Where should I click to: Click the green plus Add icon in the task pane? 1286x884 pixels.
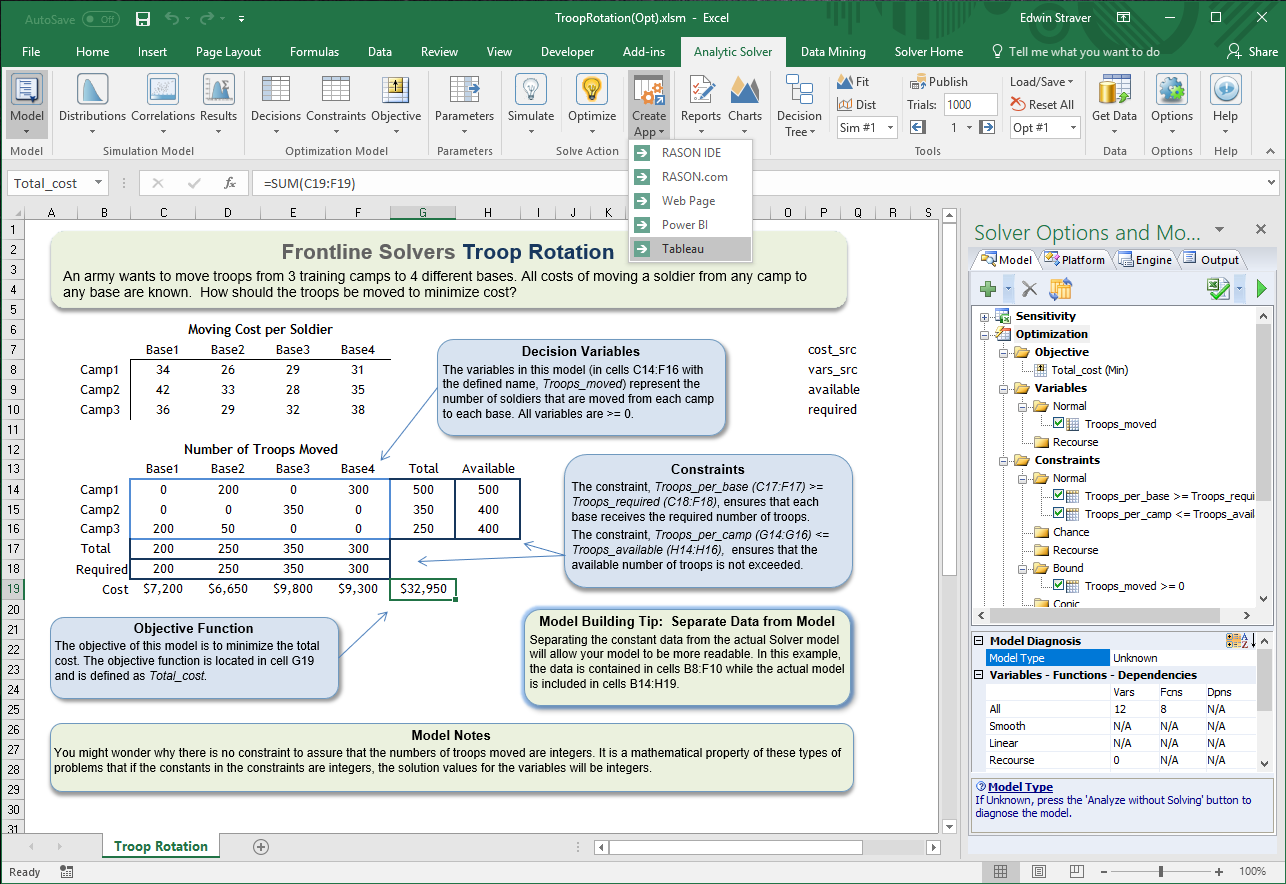tap(988, 289)
